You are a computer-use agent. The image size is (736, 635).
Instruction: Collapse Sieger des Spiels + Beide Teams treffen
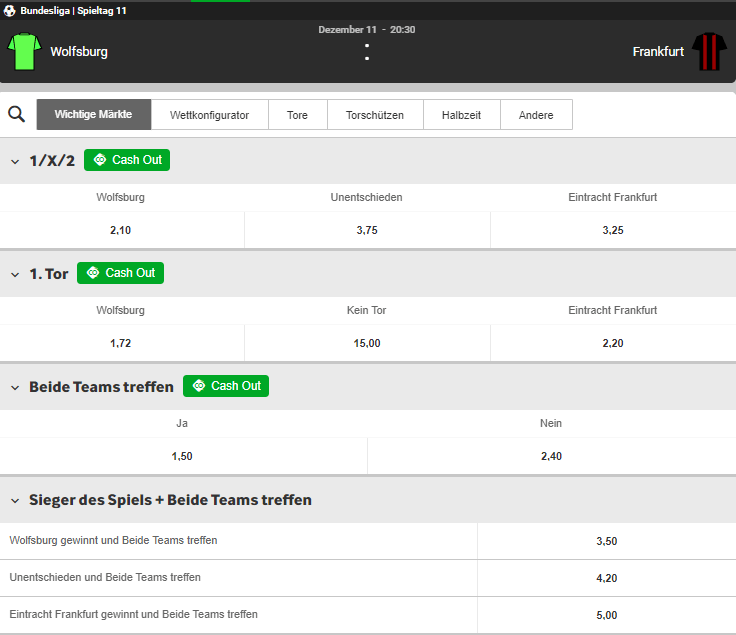(x=15, y=501)
